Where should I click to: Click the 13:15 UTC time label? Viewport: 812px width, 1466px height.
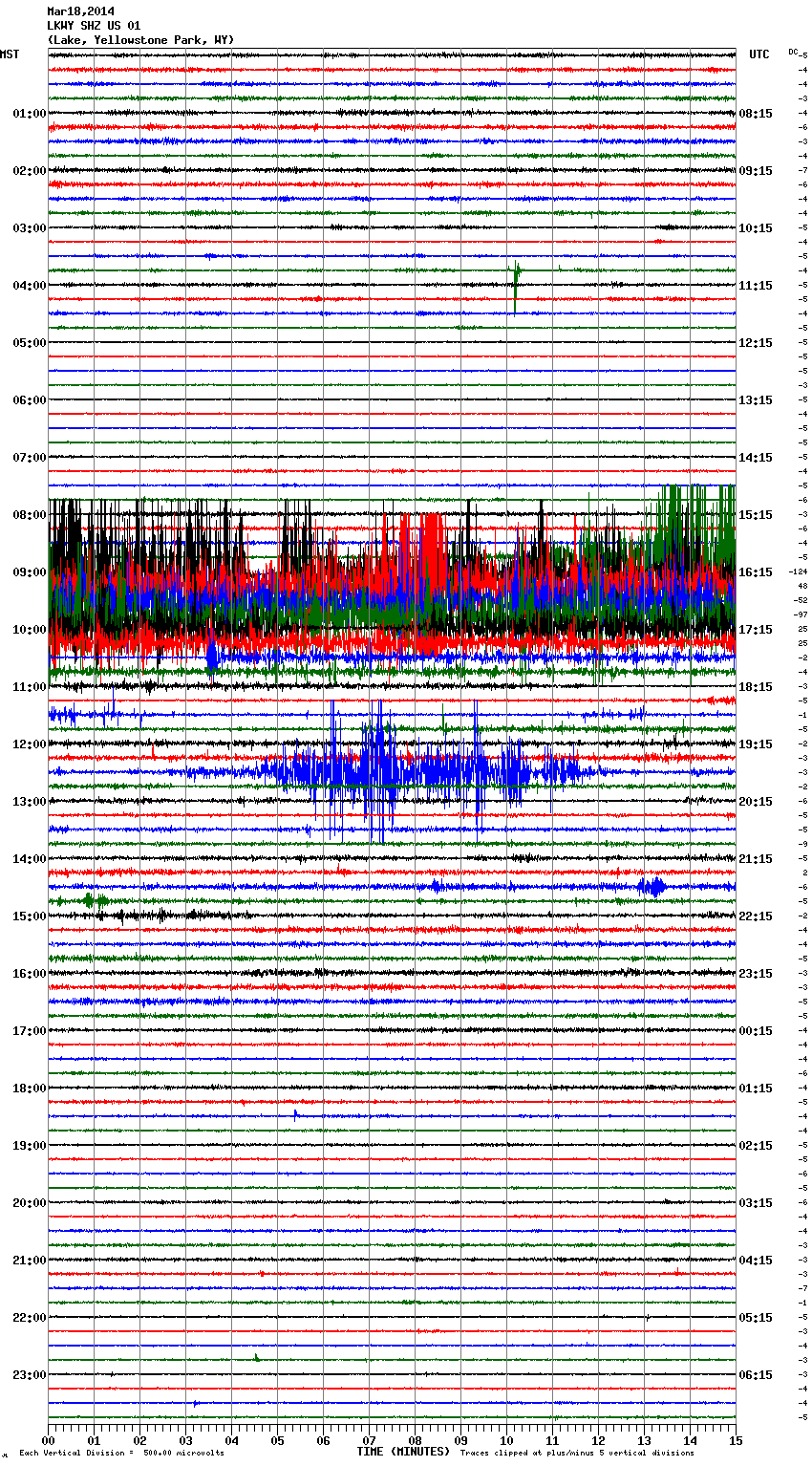[756, 400]
